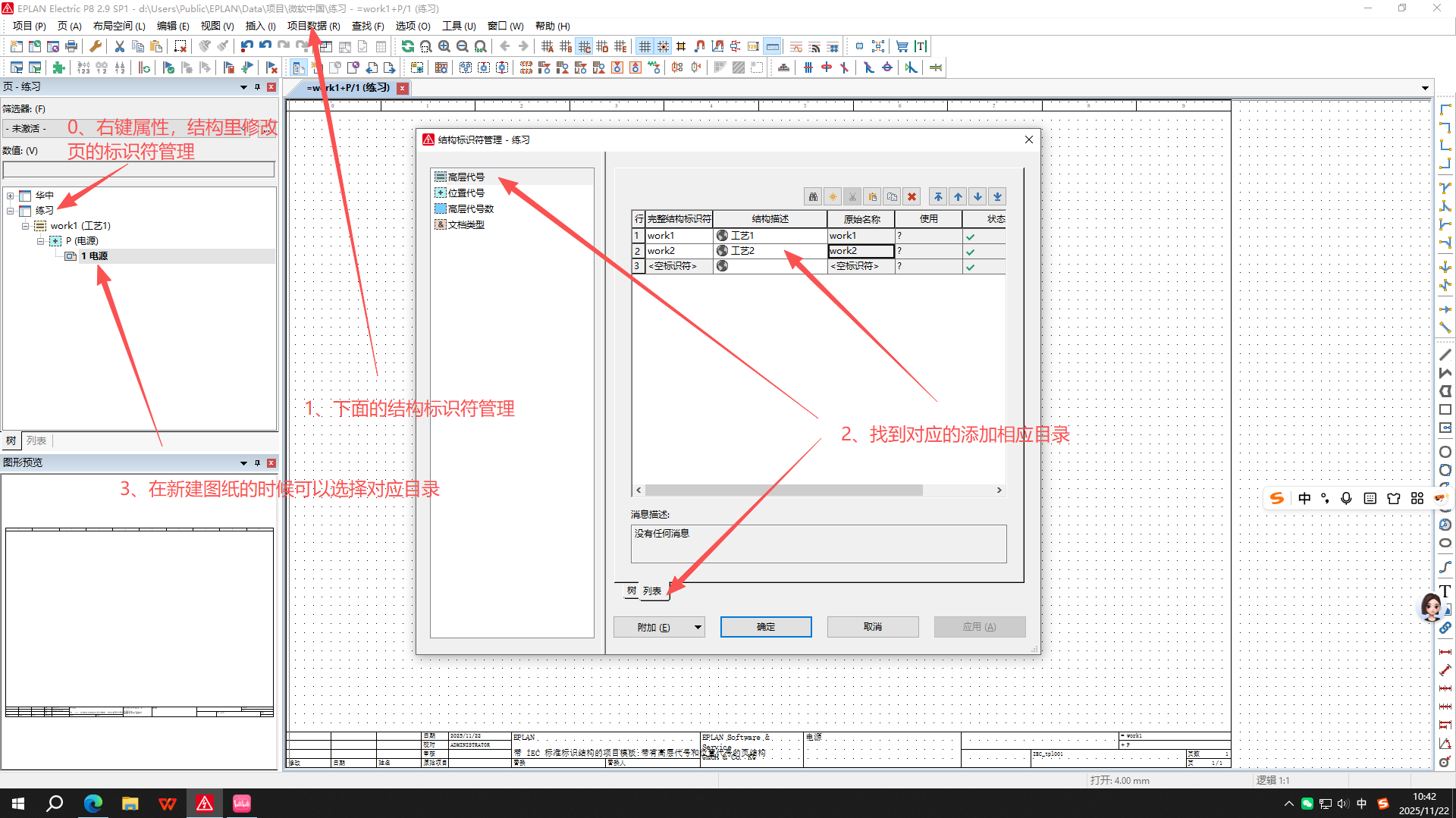The height and width of the screenshot is (818, 1456).
Task: Click the work1 cell in 原始名称 column
Action: 861,236
